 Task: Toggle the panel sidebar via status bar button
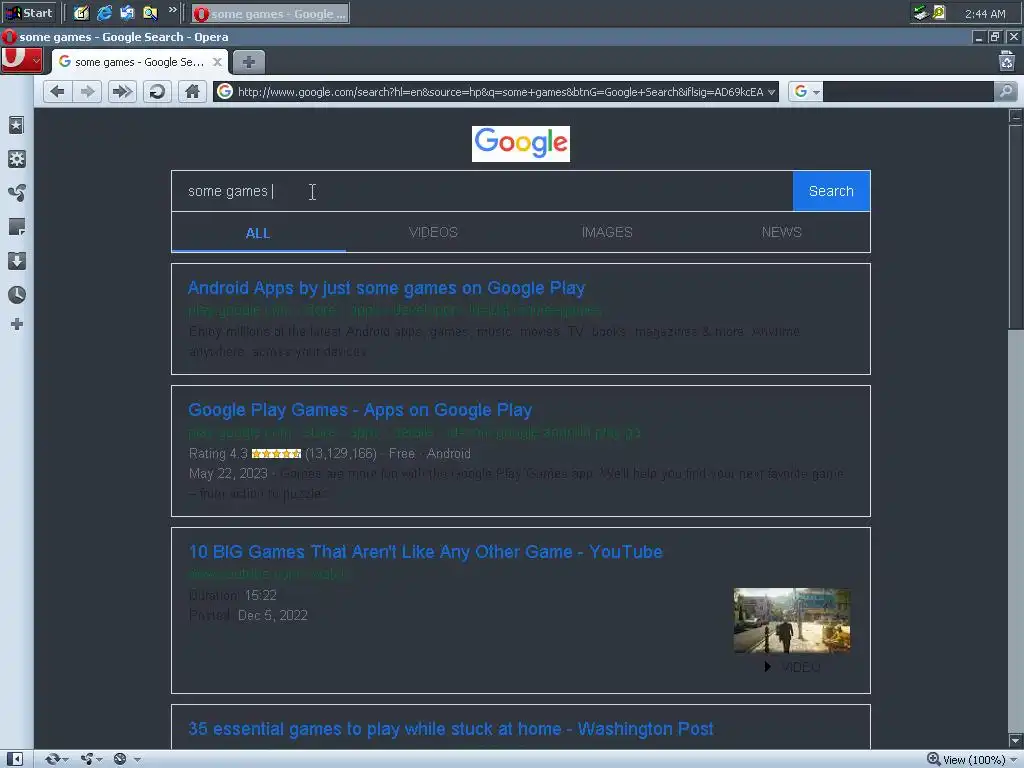[14, 759]
